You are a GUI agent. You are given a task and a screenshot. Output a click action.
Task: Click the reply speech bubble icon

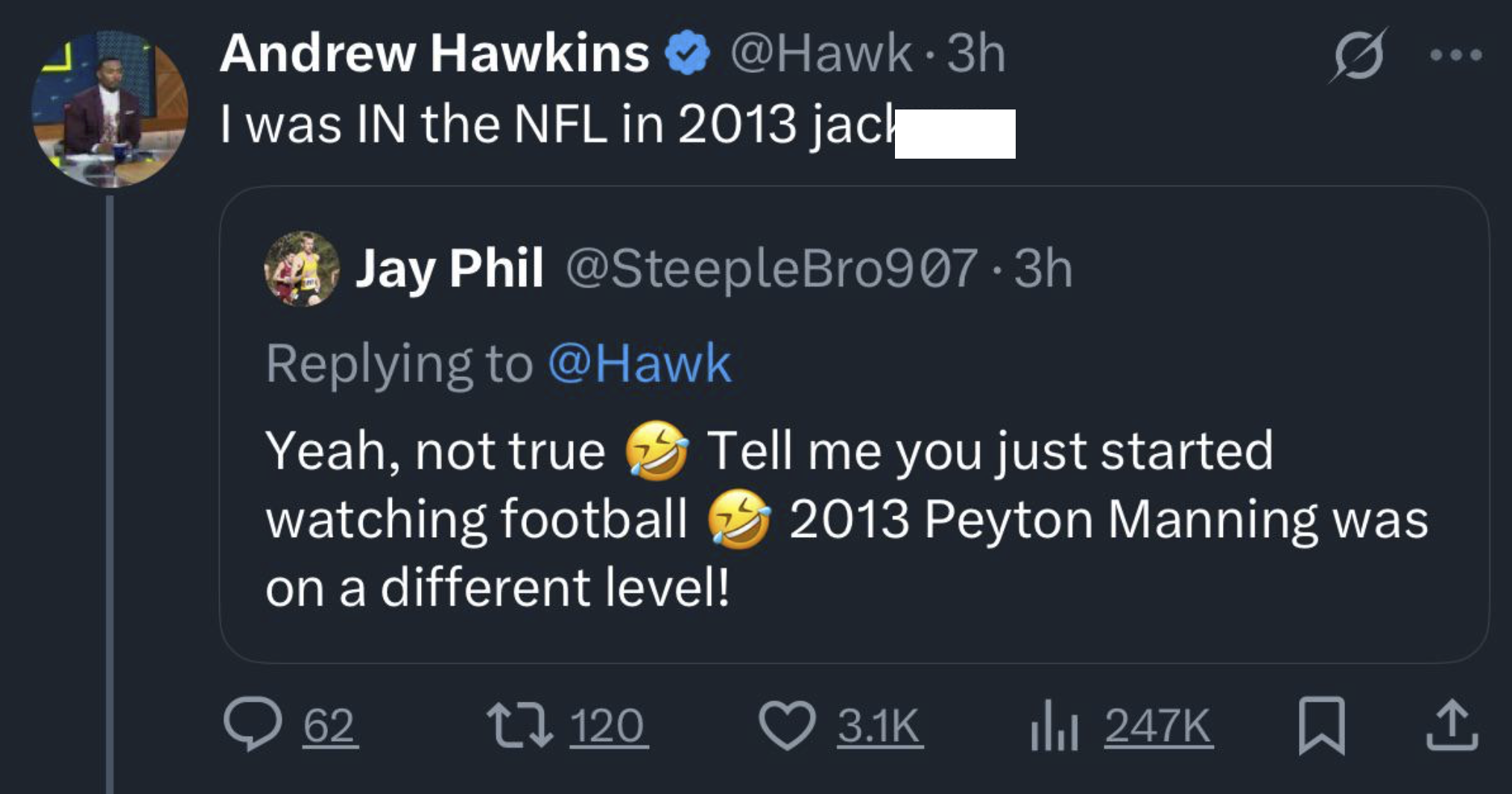253,724
